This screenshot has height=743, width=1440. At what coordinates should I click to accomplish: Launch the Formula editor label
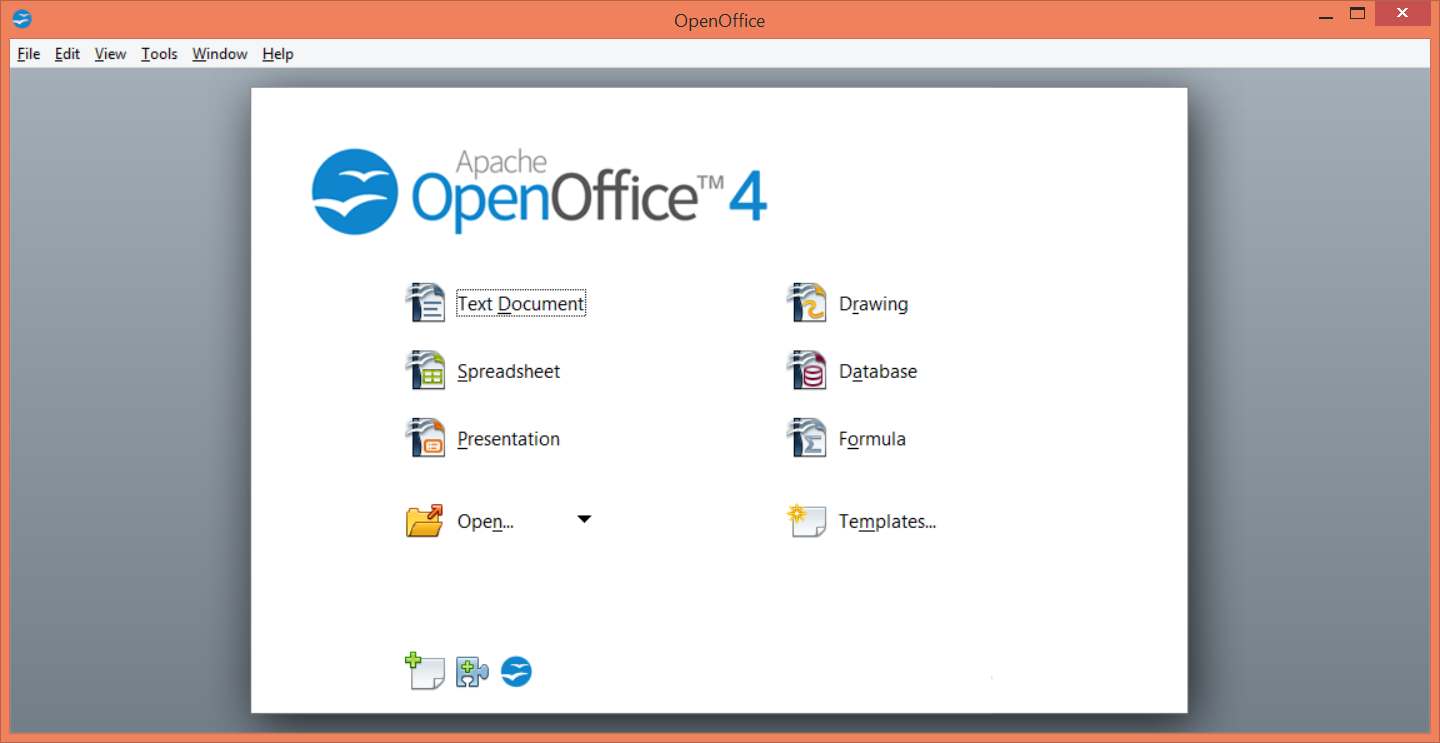pos(873,439)
